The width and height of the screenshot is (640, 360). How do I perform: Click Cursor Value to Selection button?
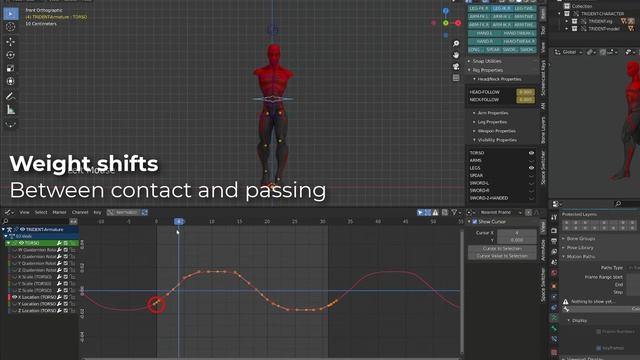pos(502,256)
